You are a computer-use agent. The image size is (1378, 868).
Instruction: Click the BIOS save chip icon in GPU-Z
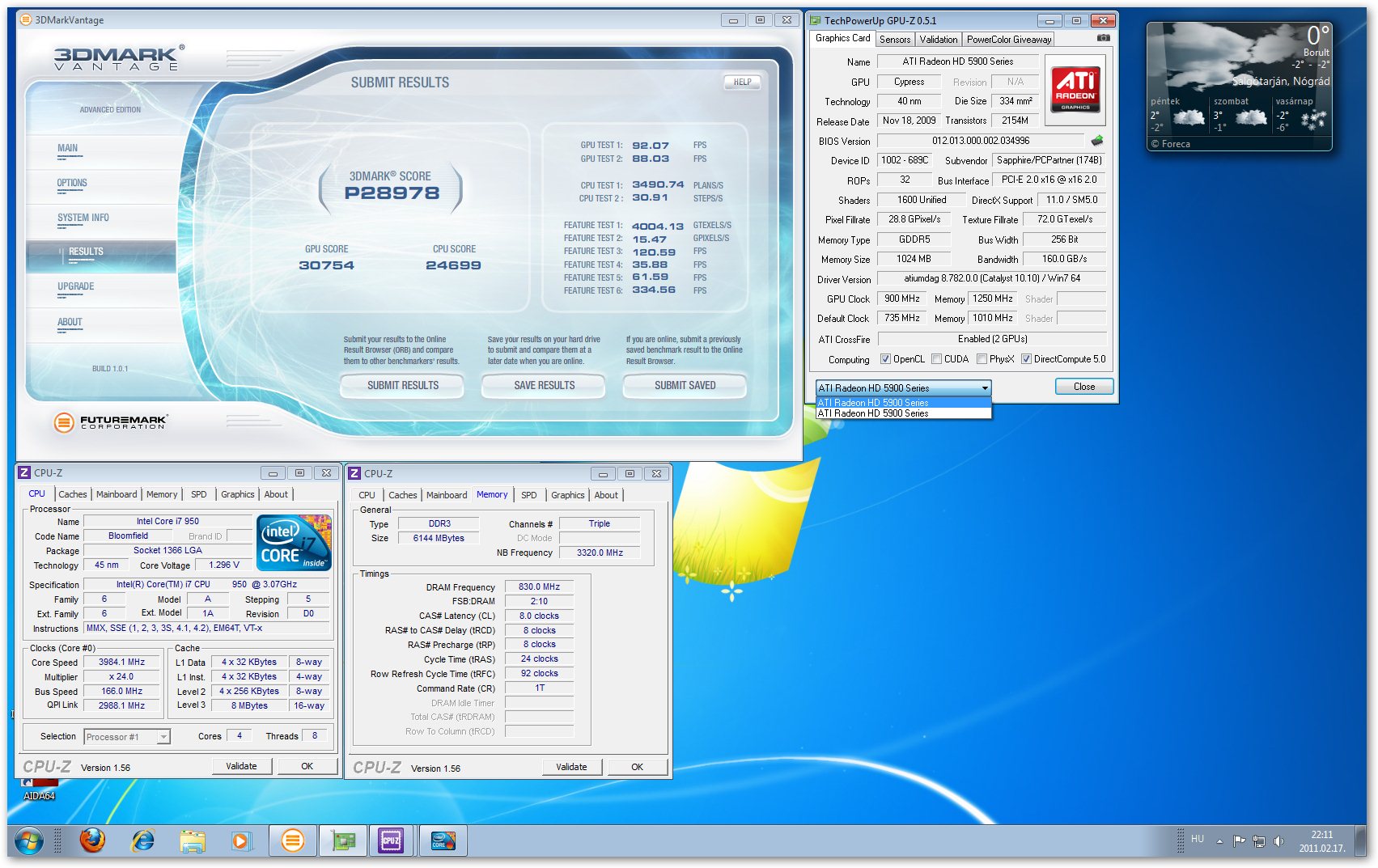pyautogui.click(x=1097, y=141)
